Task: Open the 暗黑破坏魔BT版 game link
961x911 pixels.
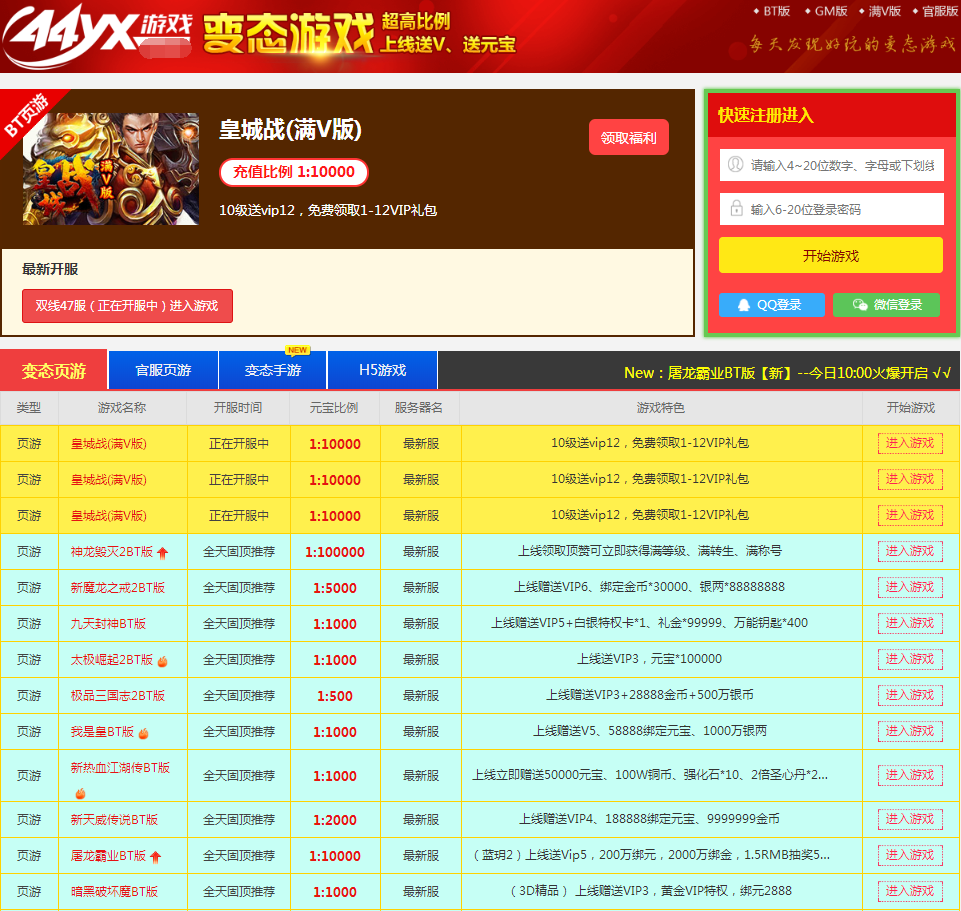Action: [114, 892]
